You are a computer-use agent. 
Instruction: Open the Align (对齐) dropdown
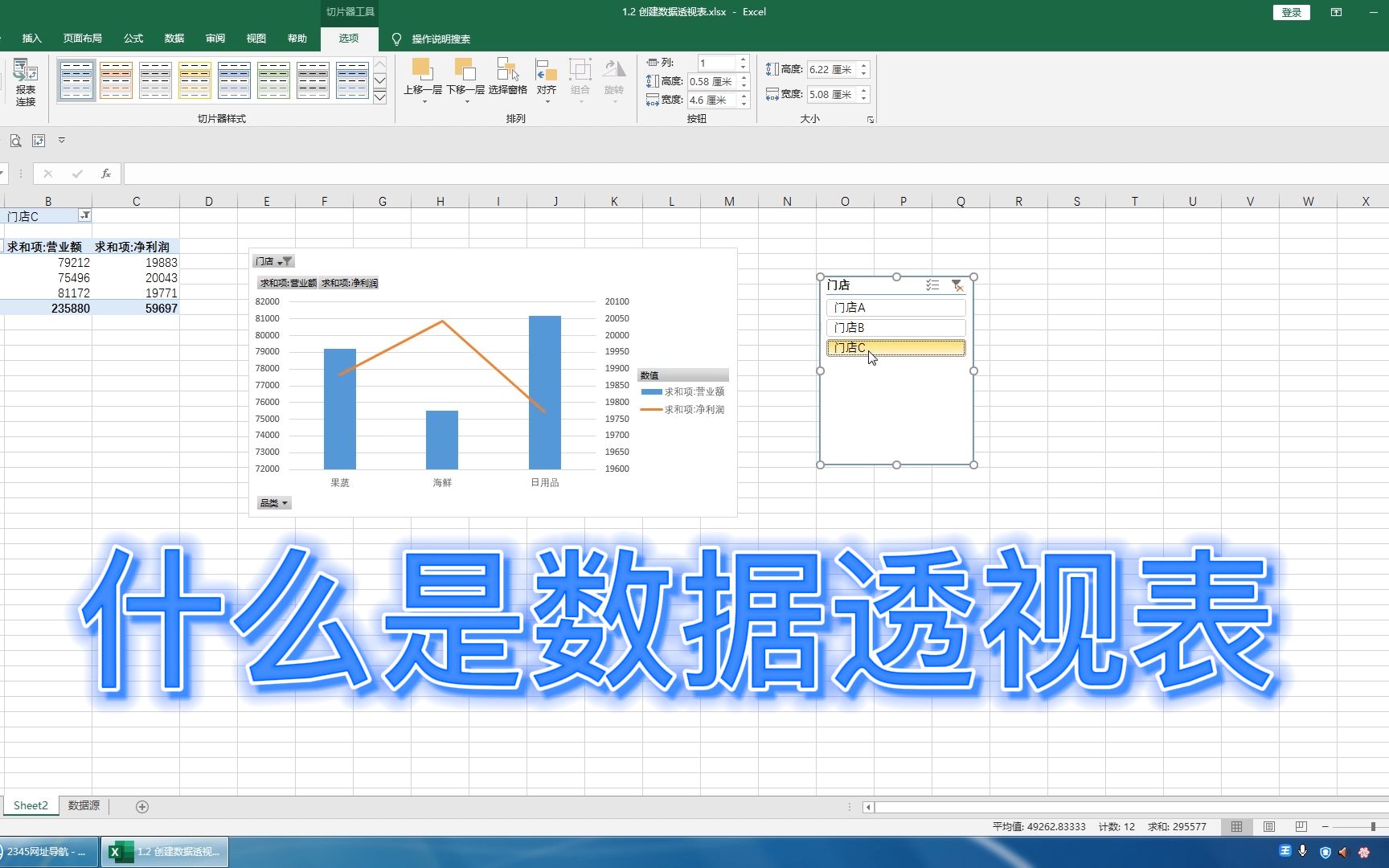pyautogui.click(x=547, y=80)
